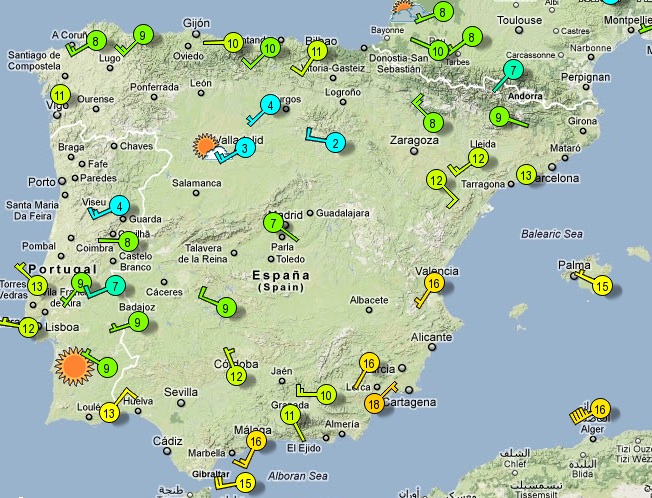
Task: Select the 16 wind marker at Valencia
Action: 434,284
